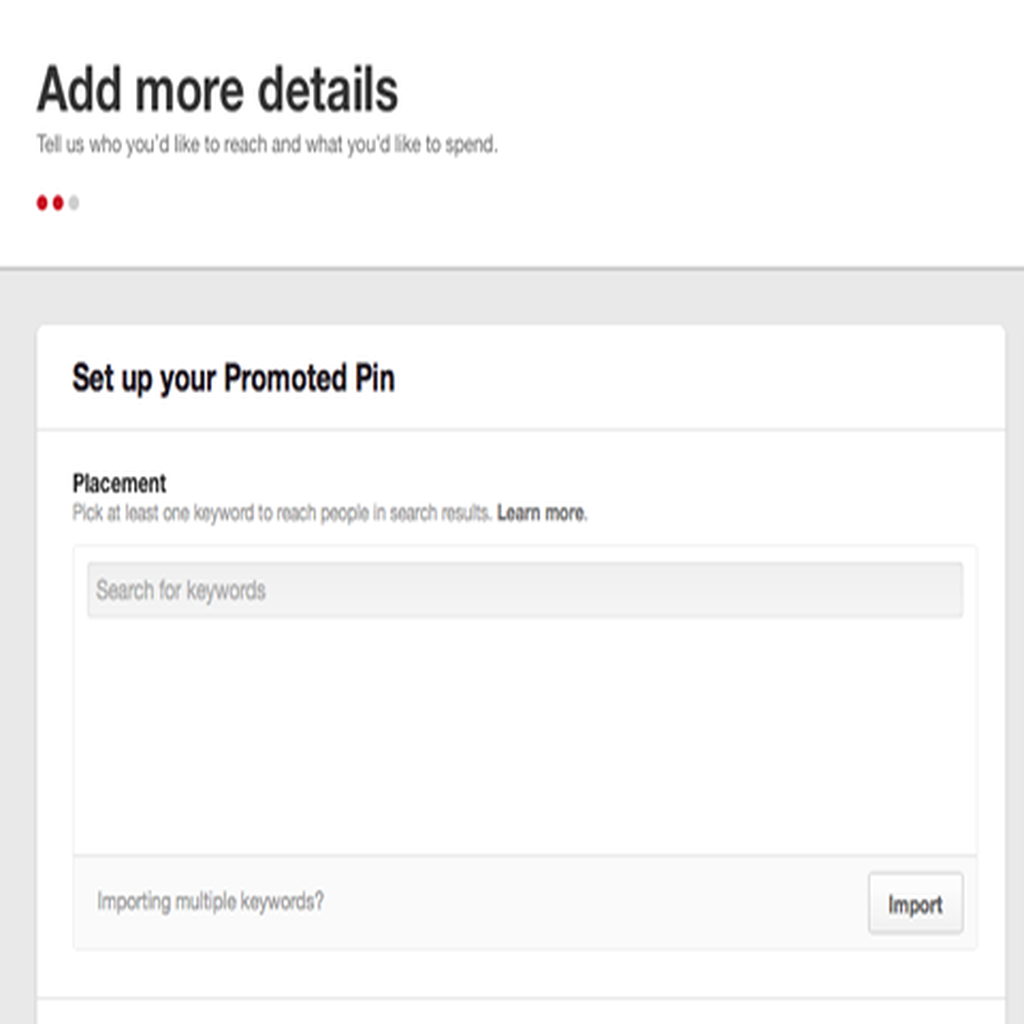The height and width of the screenshot is (1024, 1024).
Task: Select the Placement section label
Action: [119, 484]
